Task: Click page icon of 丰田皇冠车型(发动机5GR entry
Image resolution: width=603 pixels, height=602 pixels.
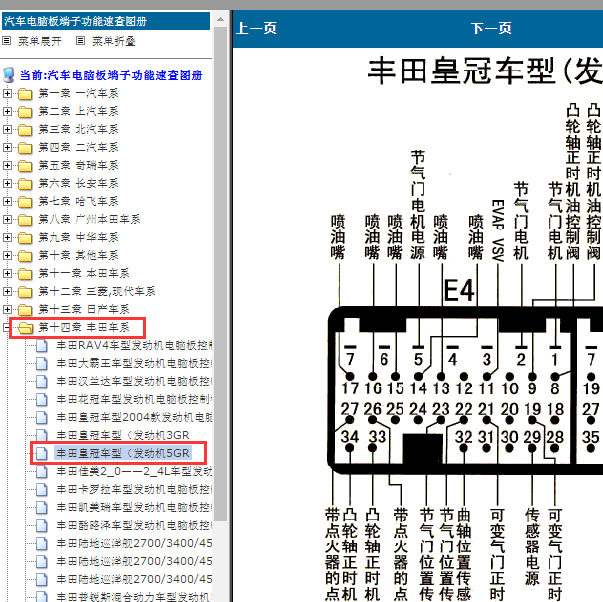Action: click(x=42, y=454)
